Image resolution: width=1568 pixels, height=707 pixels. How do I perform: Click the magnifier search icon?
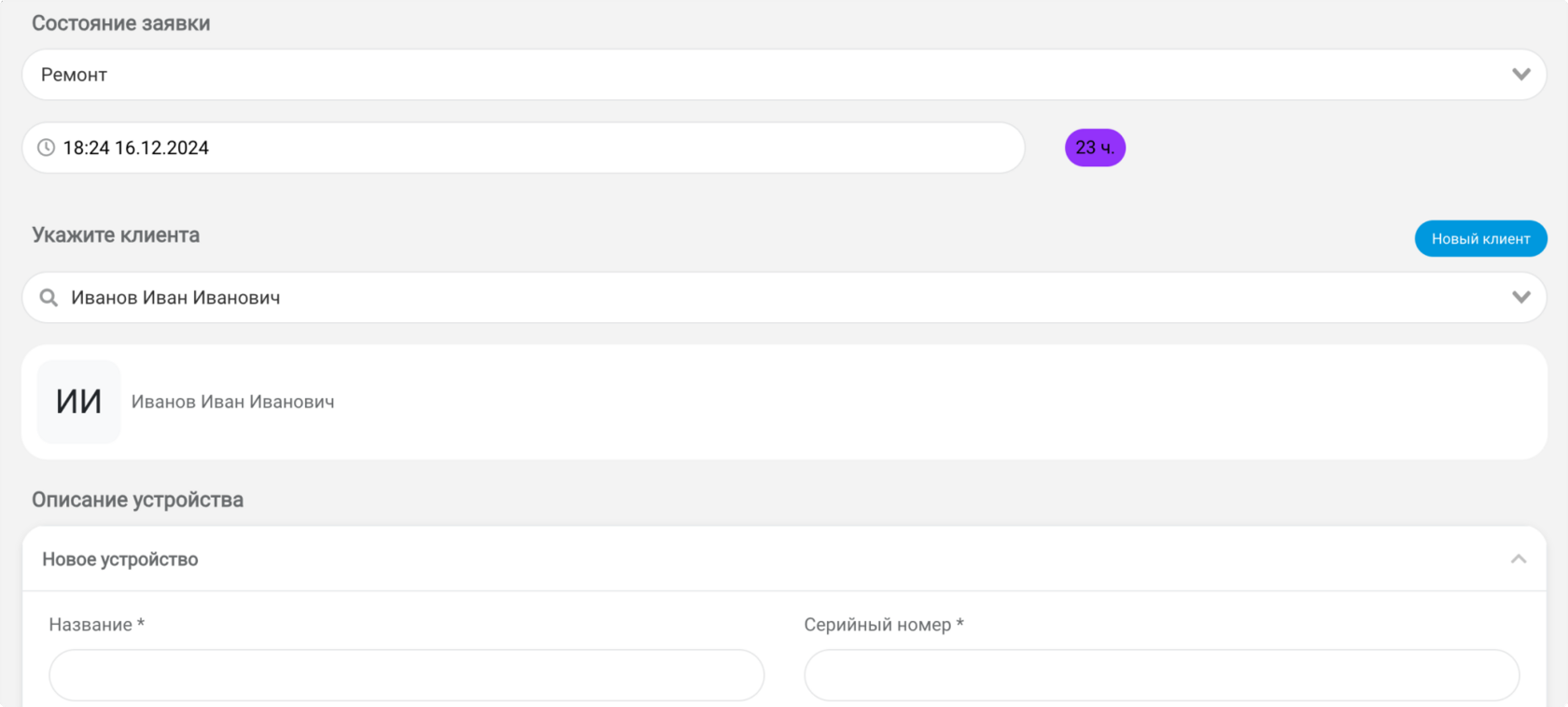pos(49,298)
